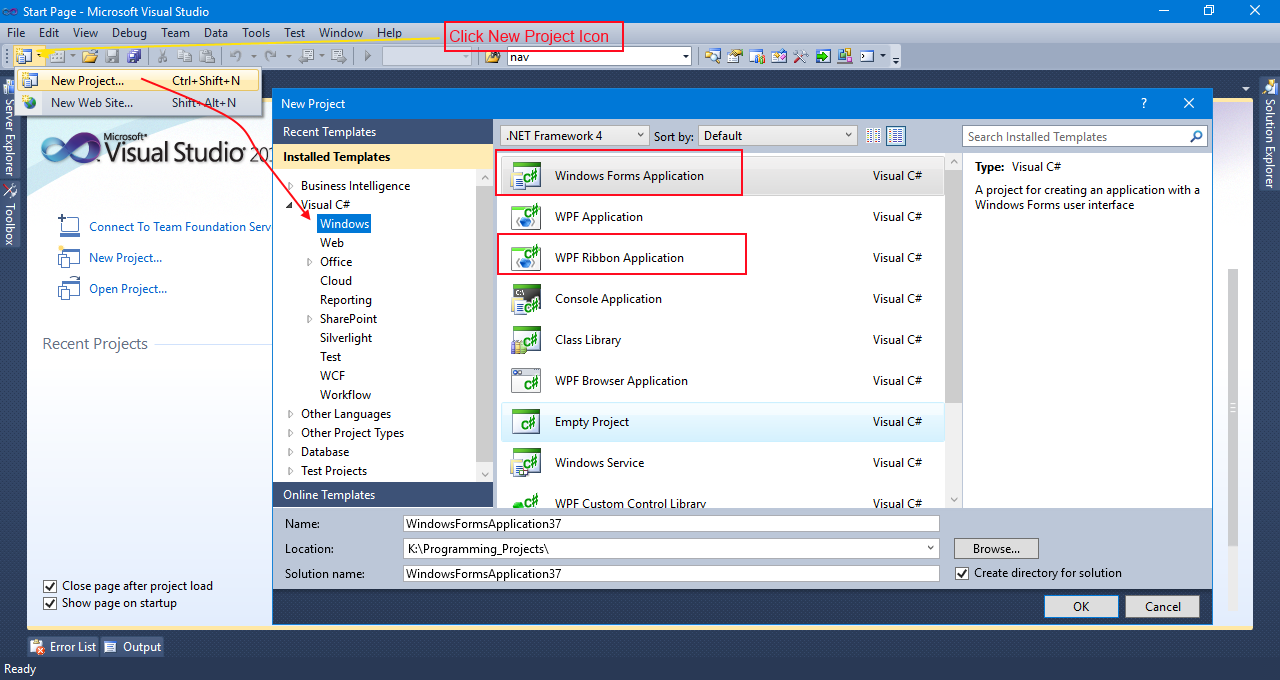Screen dimensions: 1280x680
Task: Click the project Name input field
Action: point(671,523)
